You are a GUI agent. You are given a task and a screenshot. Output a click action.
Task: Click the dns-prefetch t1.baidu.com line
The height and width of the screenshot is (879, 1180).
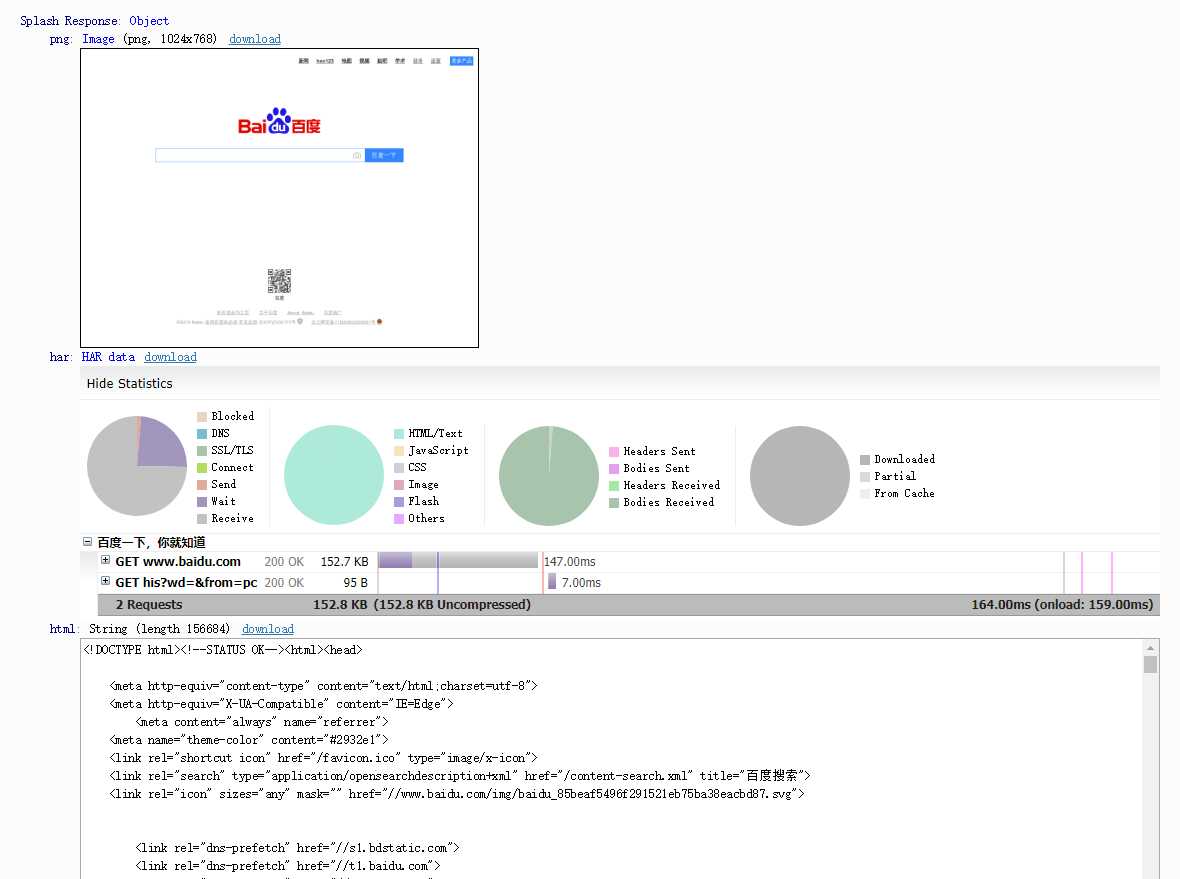pos(288,866)
